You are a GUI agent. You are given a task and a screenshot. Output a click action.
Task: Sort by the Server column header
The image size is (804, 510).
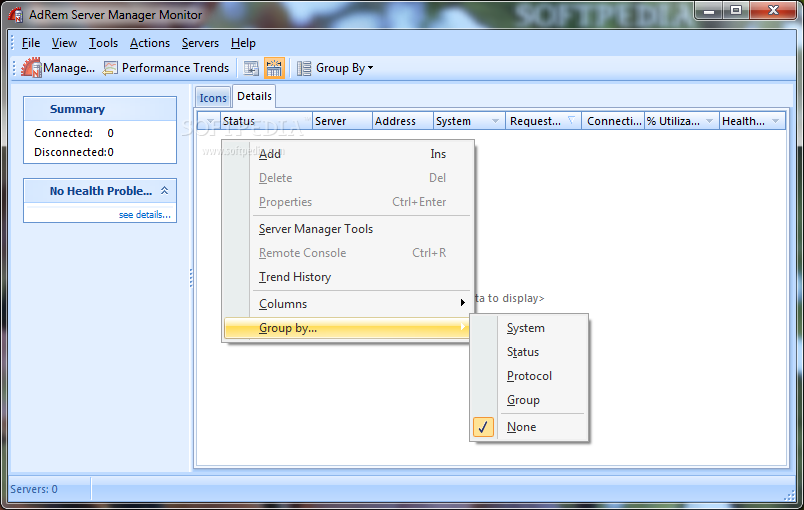342,121
